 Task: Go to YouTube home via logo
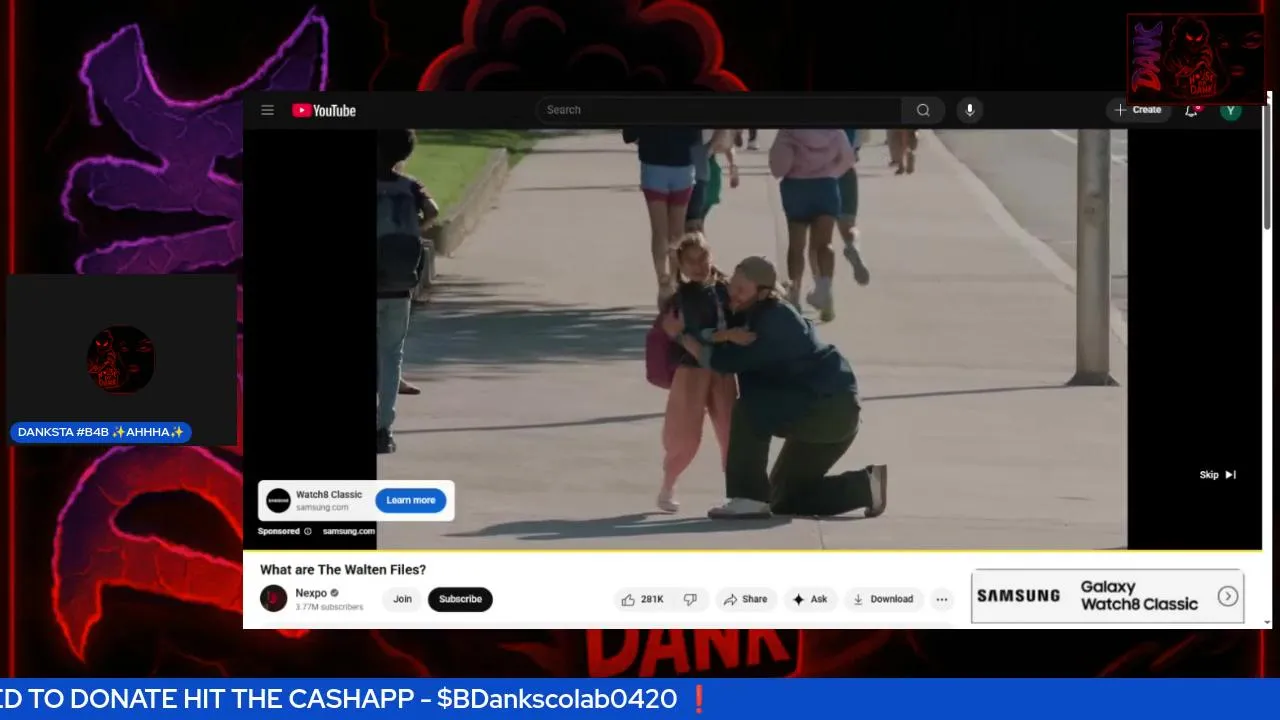[324, 110]
